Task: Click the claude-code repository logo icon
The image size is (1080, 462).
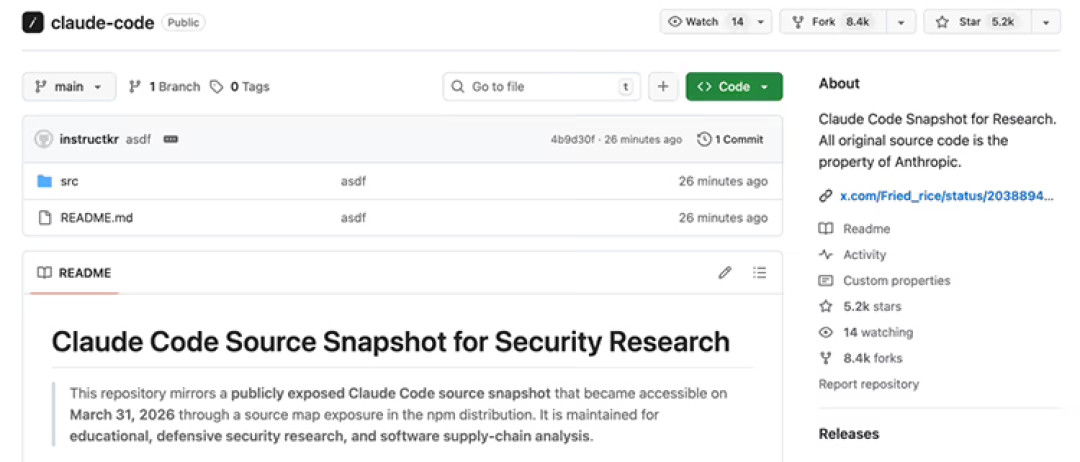Action: (33, 23)
